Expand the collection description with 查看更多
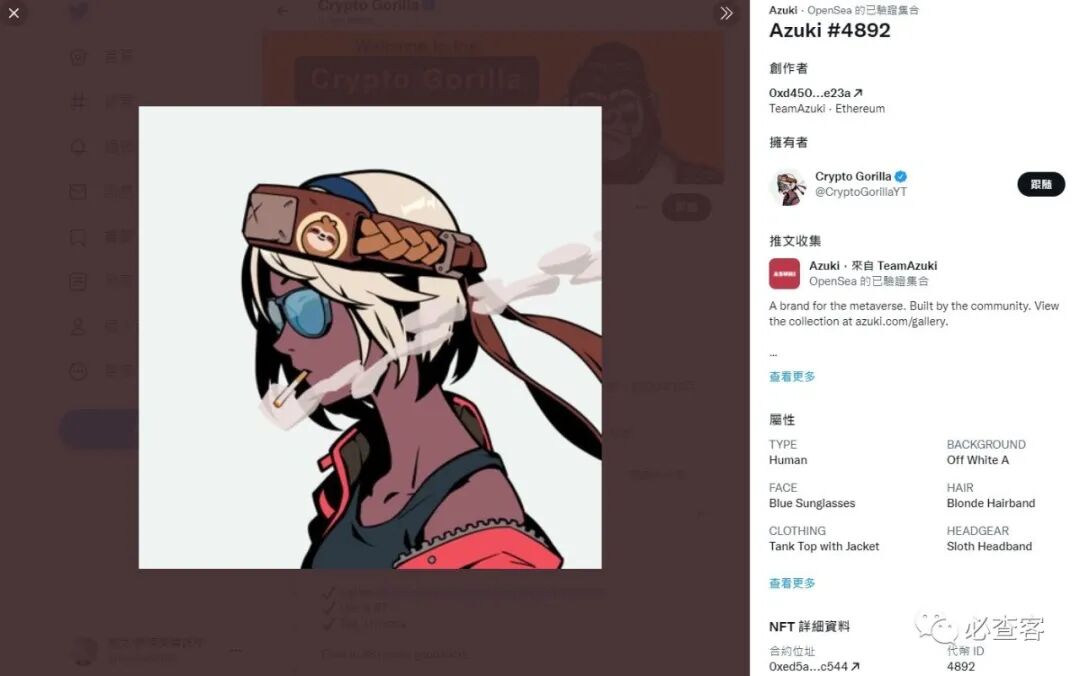 792,377
